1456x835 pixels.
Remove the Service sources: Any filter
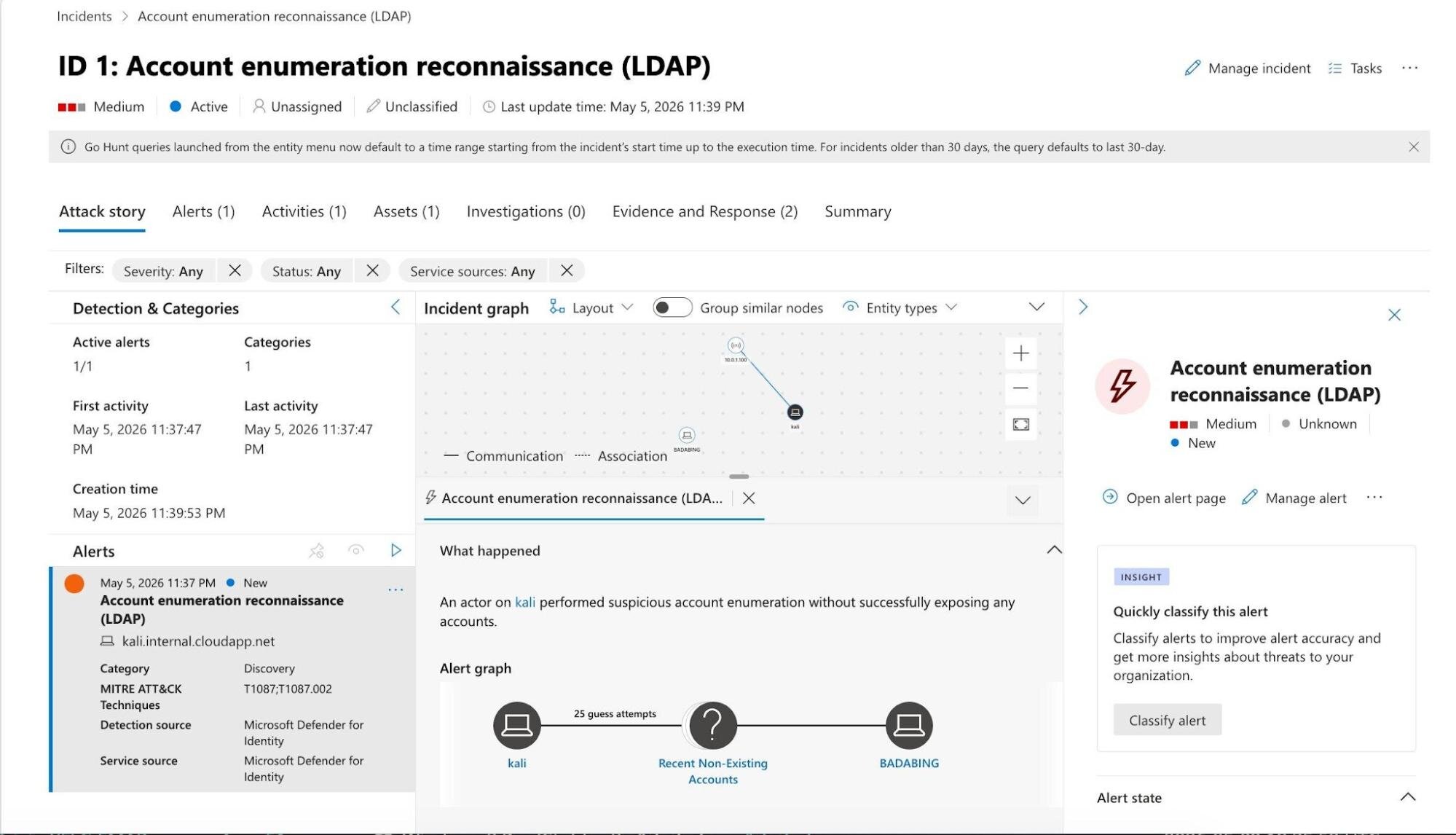[567, 270]
